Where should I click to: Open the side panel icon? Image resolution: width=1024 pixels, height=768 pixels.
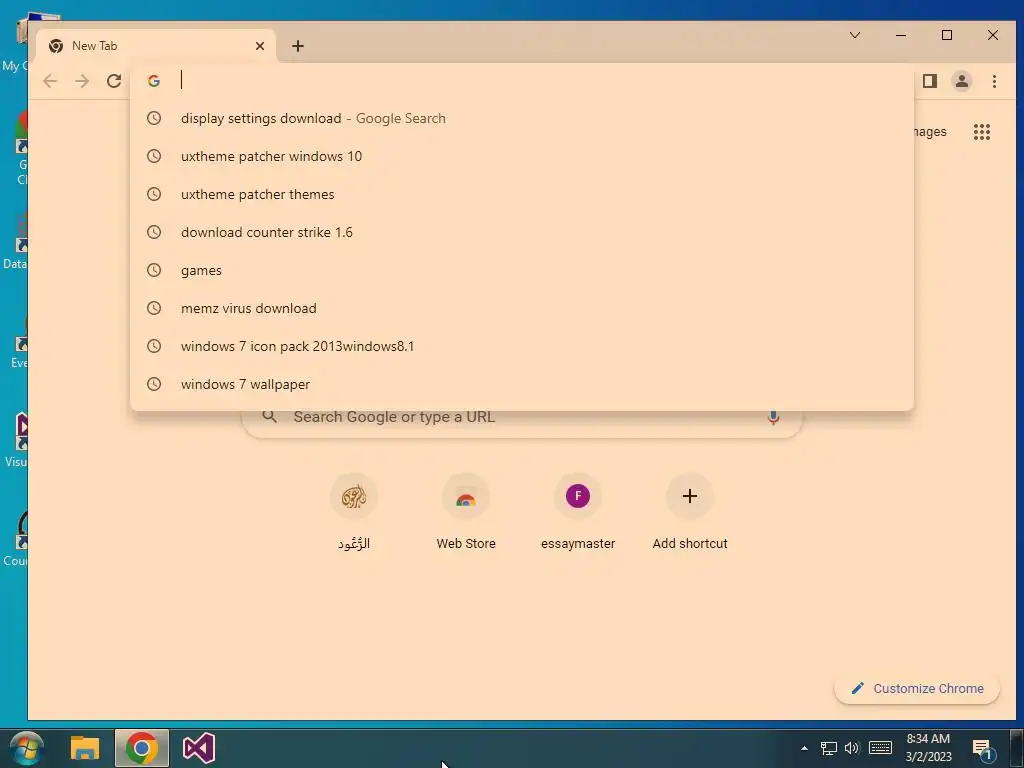(930, 81)
